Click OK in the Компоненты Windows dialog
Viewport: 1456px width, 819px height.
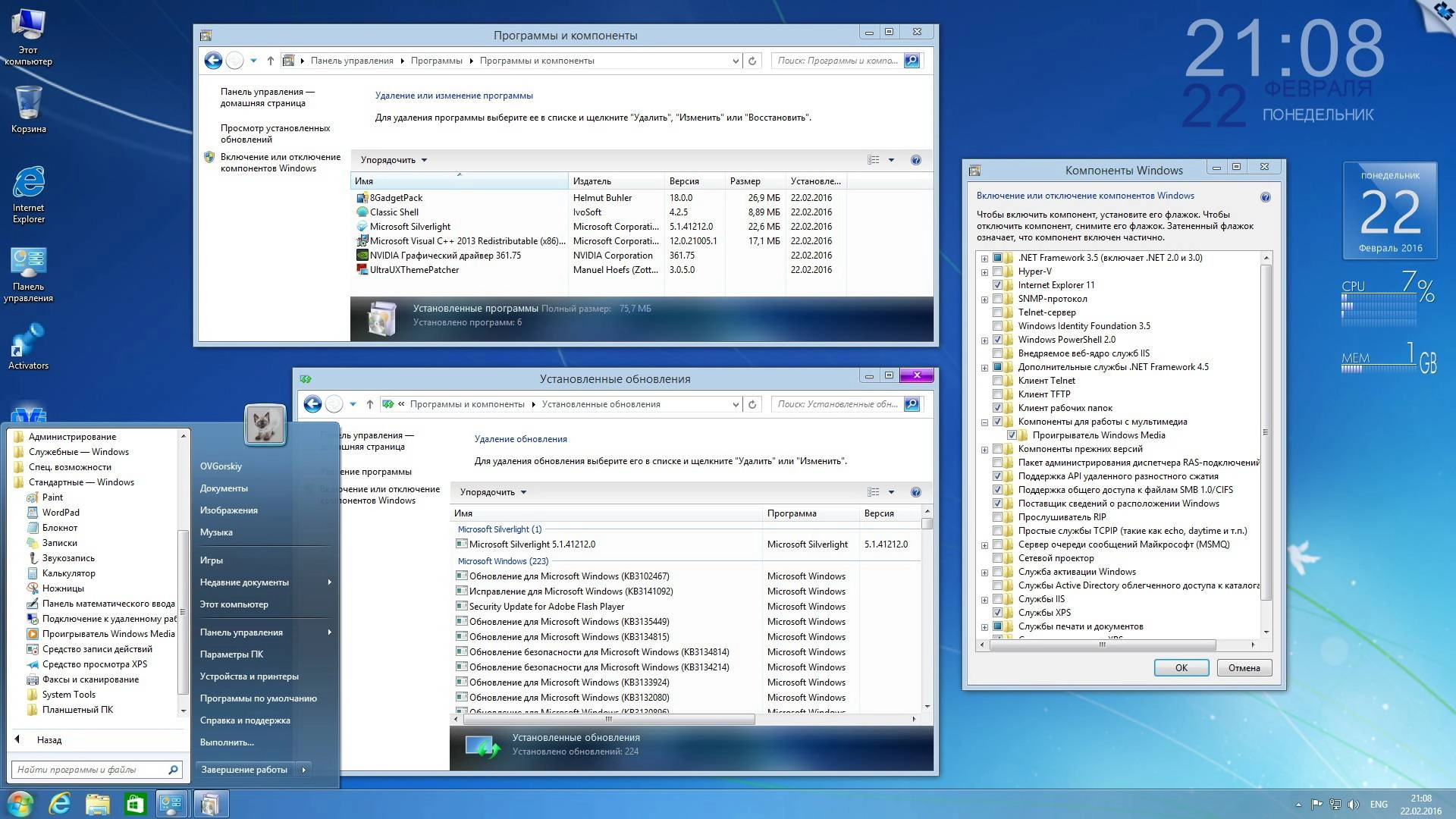[1181, 667]
